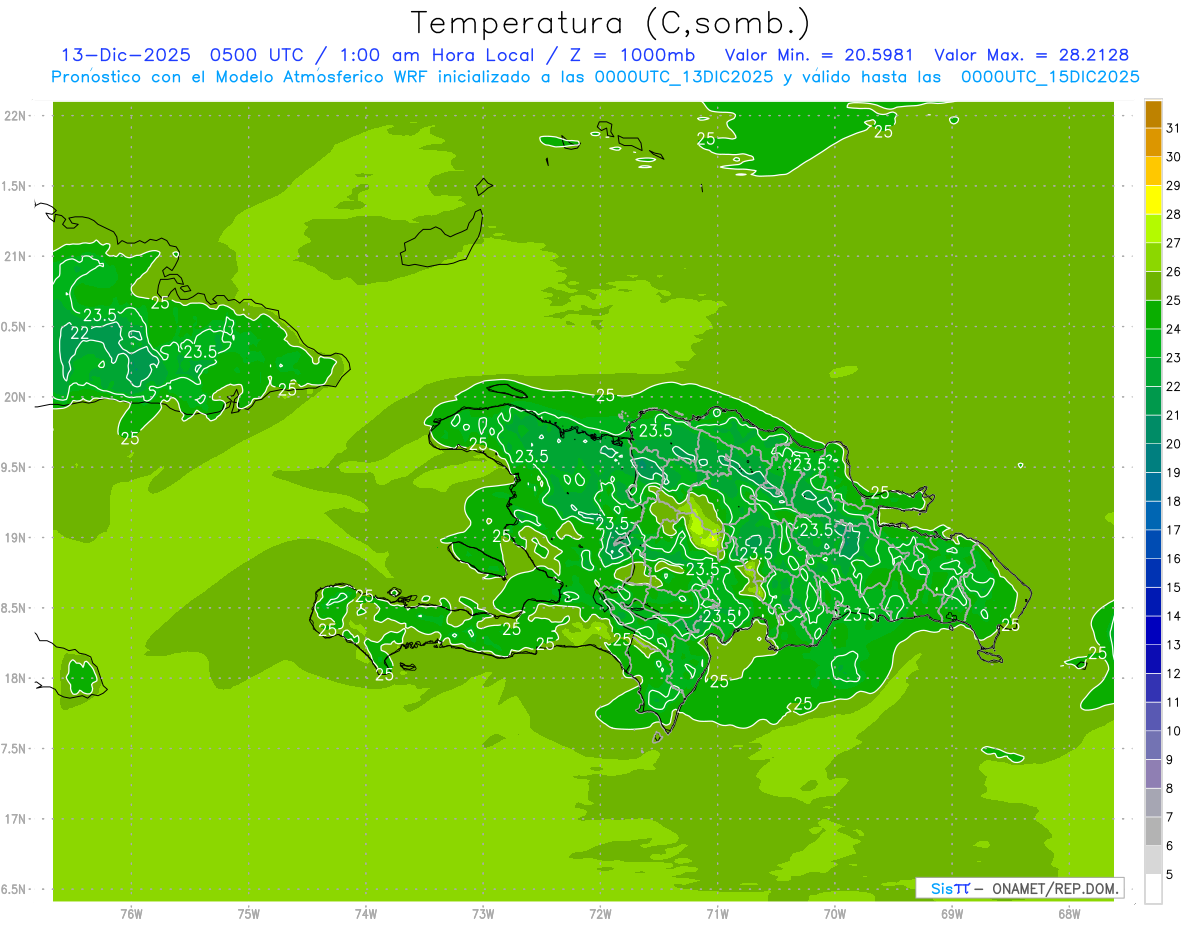The image size is (1200, 927).
Task: Click the '31' value on the color scale
Action: 1174,128
